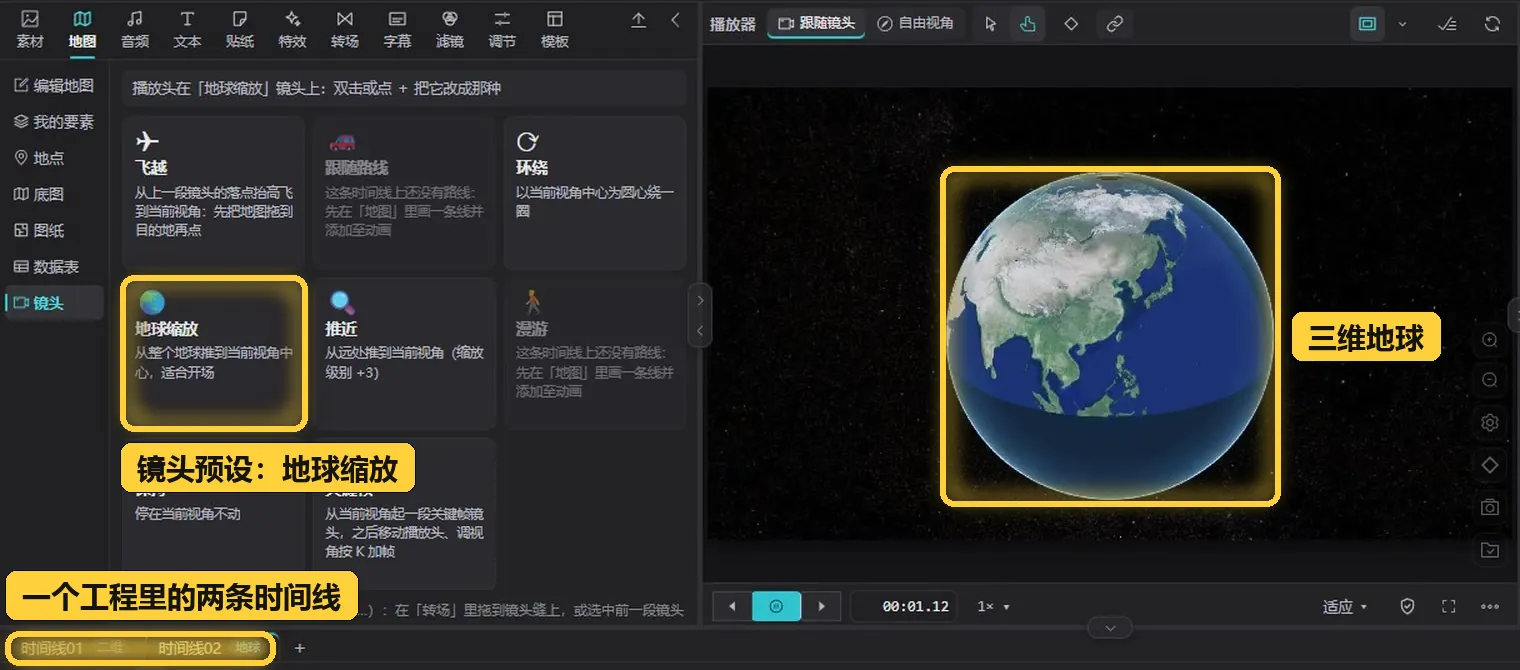This screenshot has height=670, width=1520.
Task: Click the link chain icon
Action: [1114, 24]
